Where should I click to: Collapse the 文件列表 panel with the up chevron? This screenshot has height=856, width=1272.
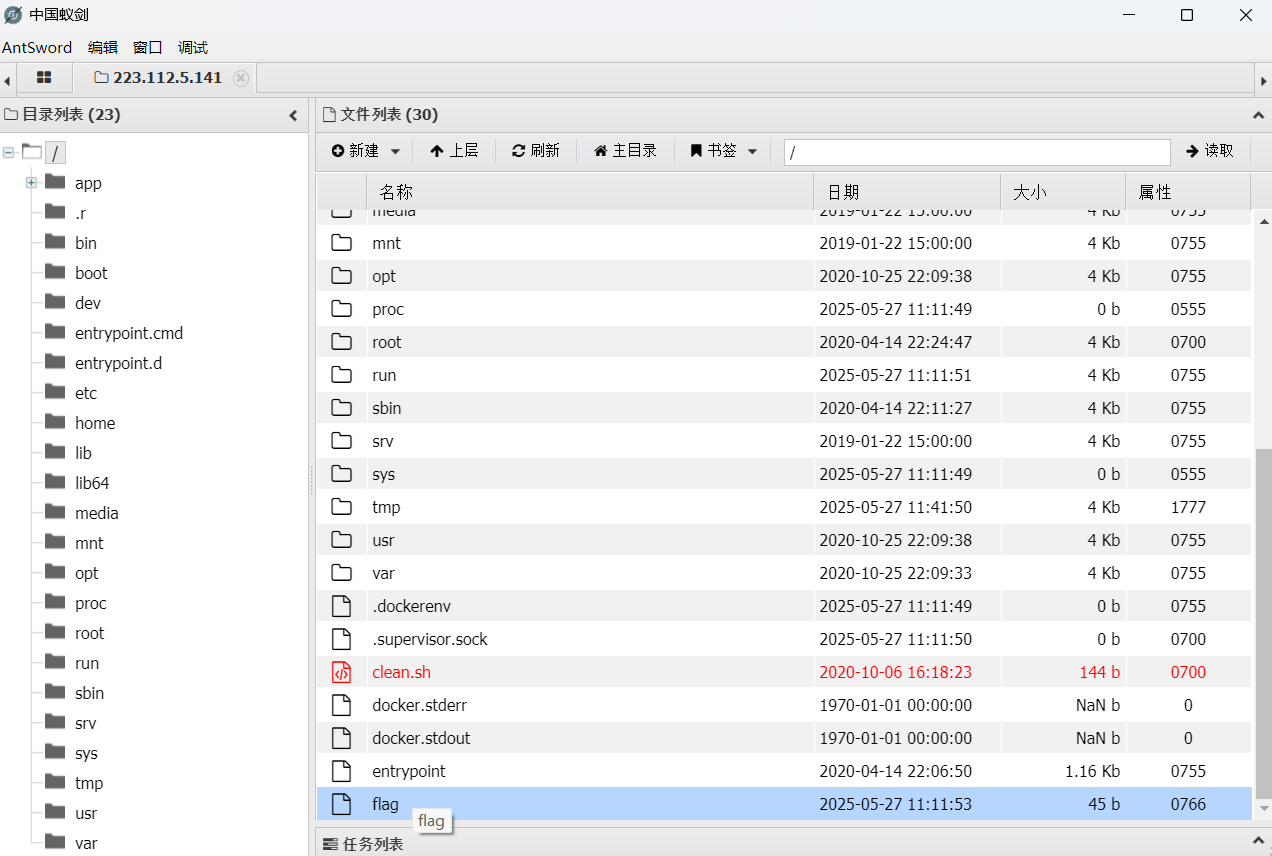[x=1258, y=115]
